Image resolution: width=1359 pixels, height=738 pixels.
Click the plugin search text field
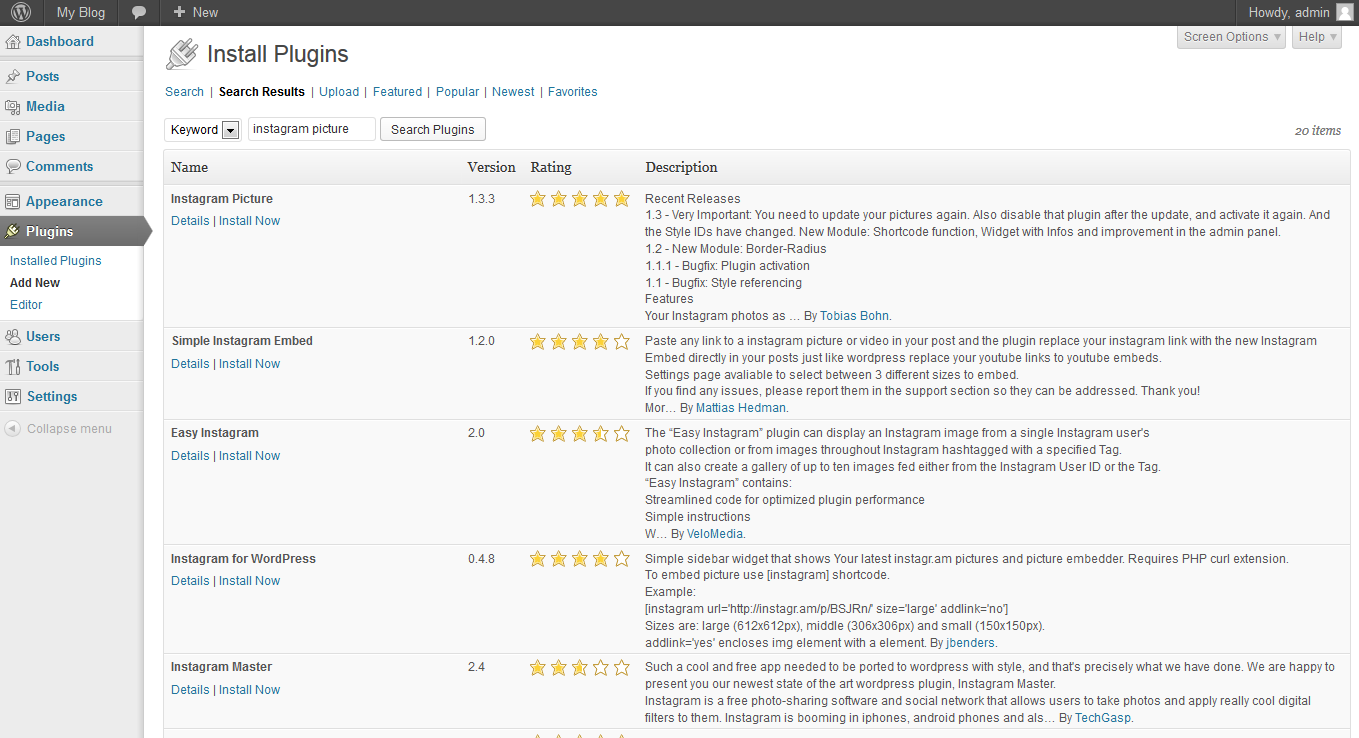(x=311, y=130)
